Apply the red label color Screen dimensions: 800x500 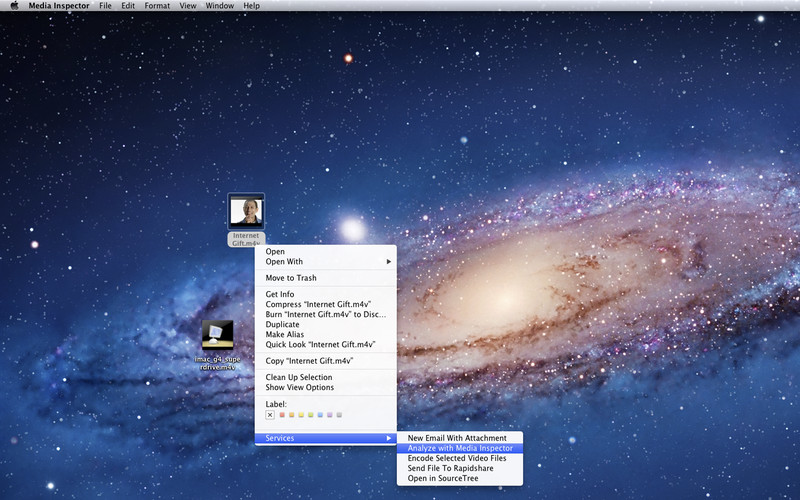(282, 415)
